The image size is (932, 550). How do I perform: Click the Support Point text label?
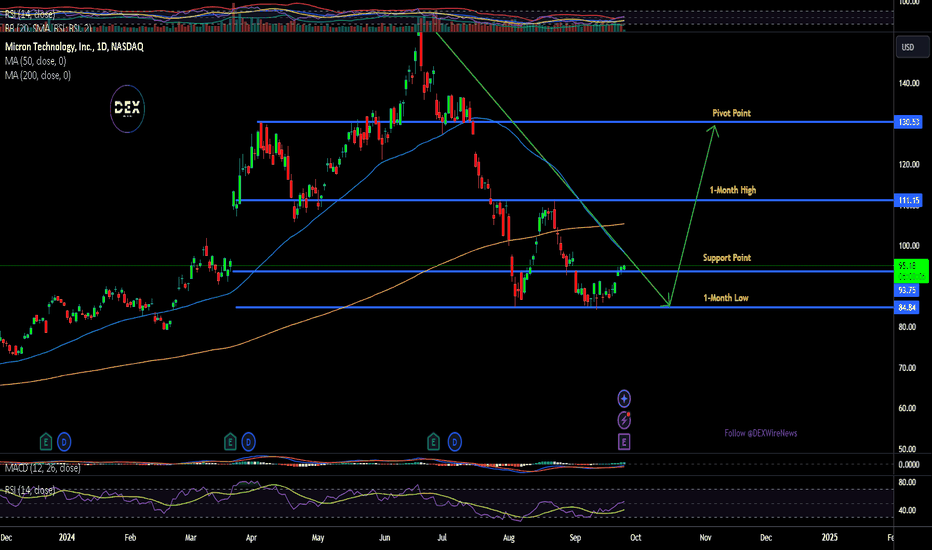pos(727,257)
